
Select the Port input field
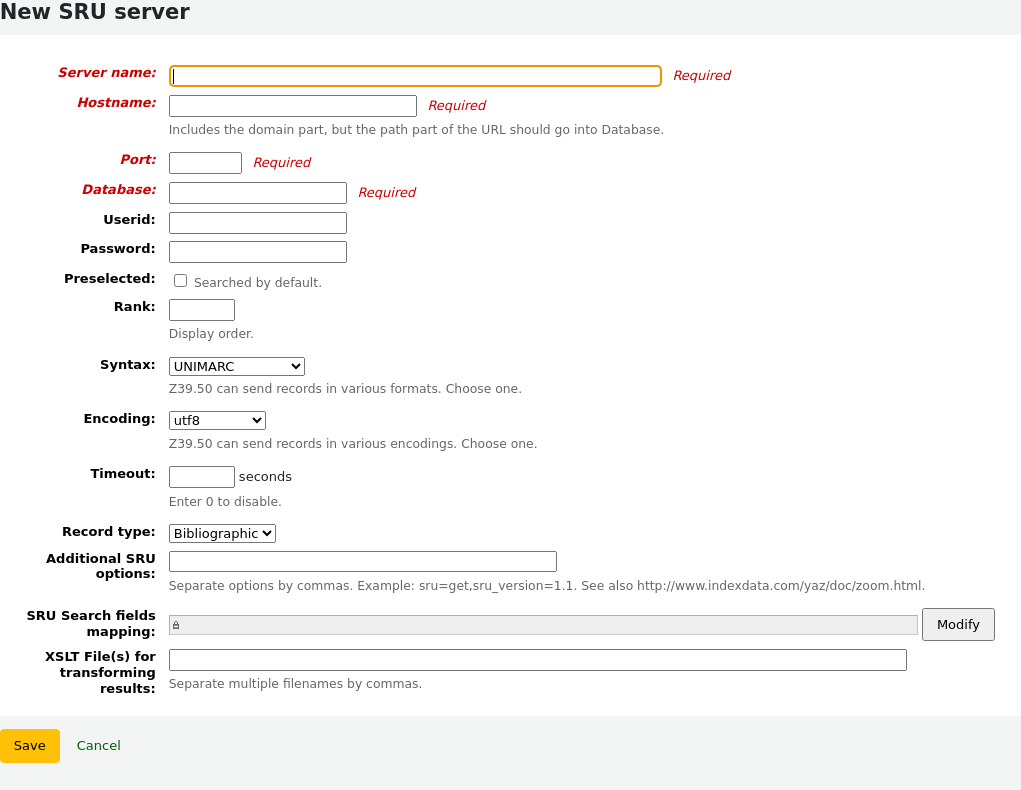click(205, 162)
